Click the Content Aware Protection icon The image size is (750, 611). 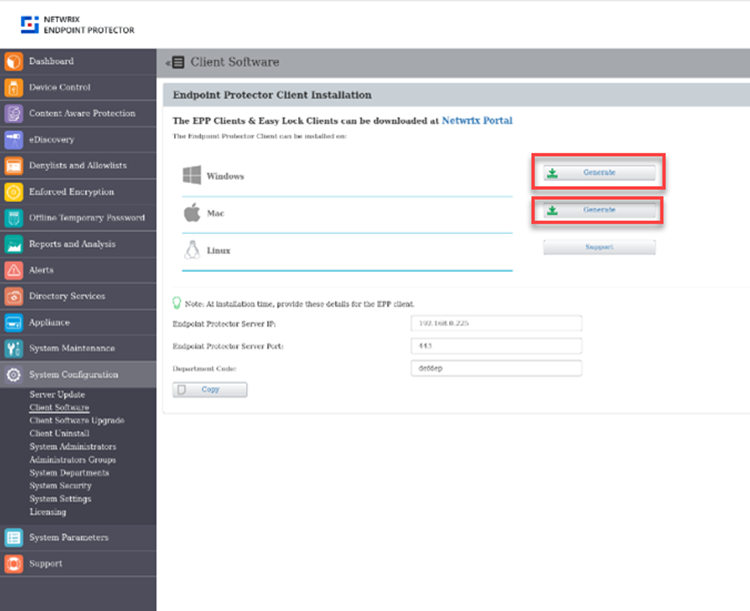pos(13,114)
